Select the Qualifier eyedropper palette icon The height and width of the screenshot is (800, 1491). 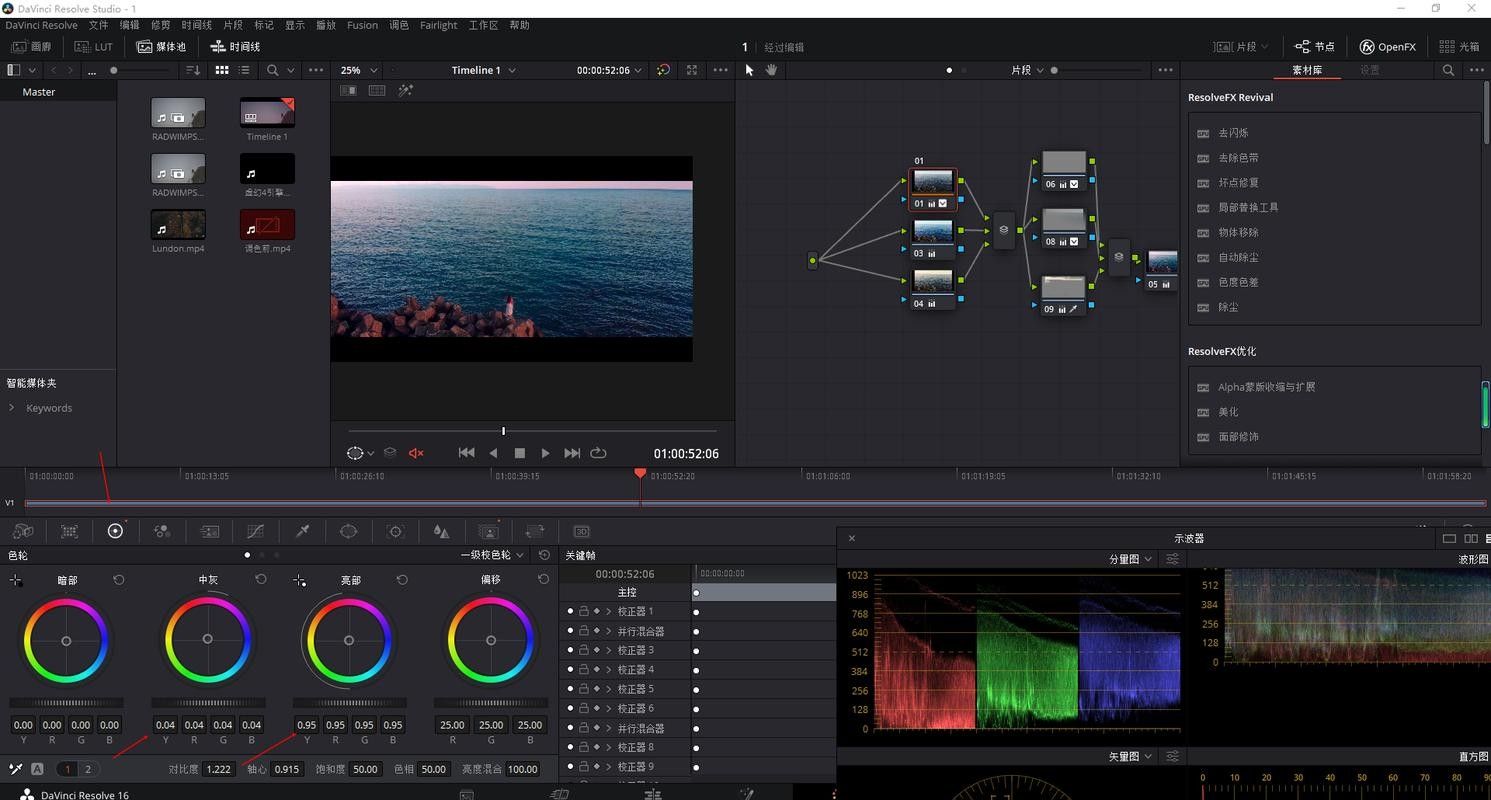[302, 531]
